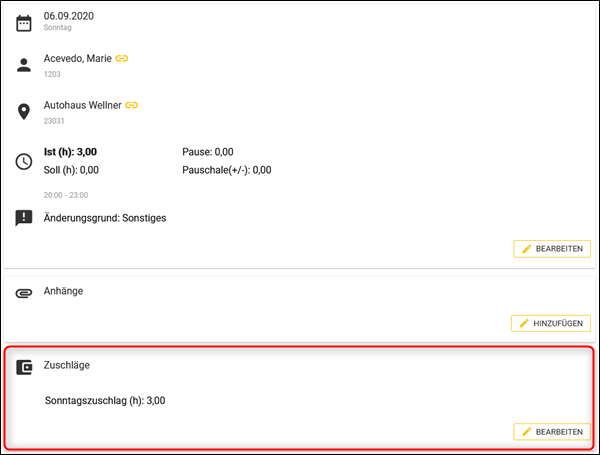
Task: Click the change reason speech bubble icon
Action: [24, 217]
